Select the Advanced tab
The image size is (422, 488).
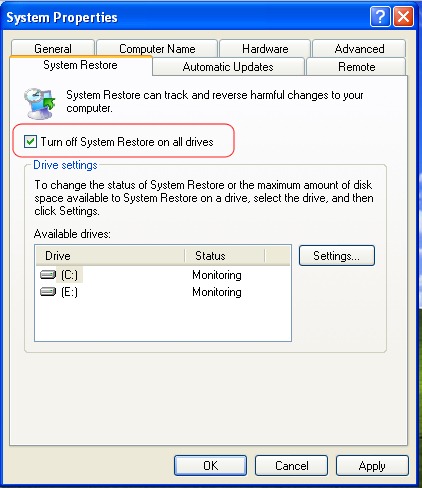[359, 49]
